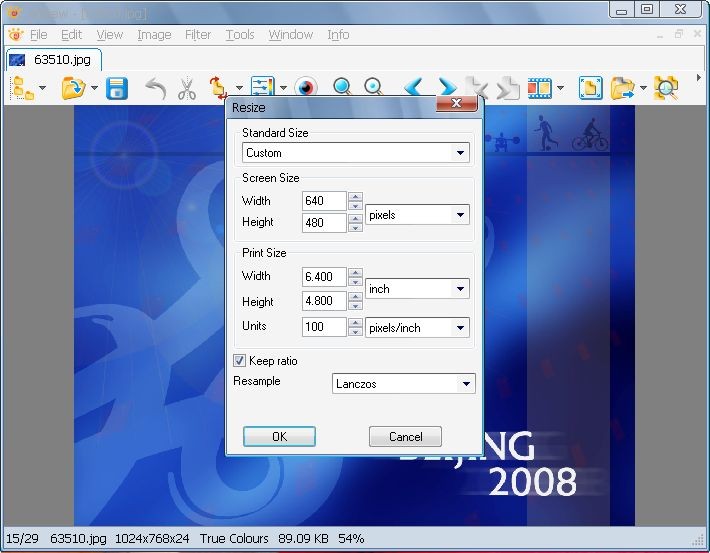Increase Screen Width with up spinner

tap(355, 197)
